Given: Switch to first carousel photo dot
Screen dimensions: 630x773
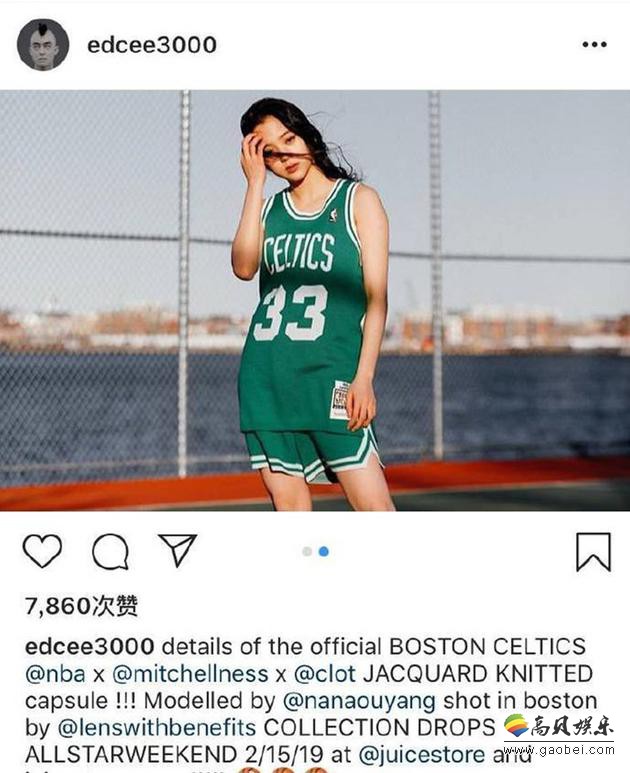Looking at the screenshot, I should coord(307,551).
